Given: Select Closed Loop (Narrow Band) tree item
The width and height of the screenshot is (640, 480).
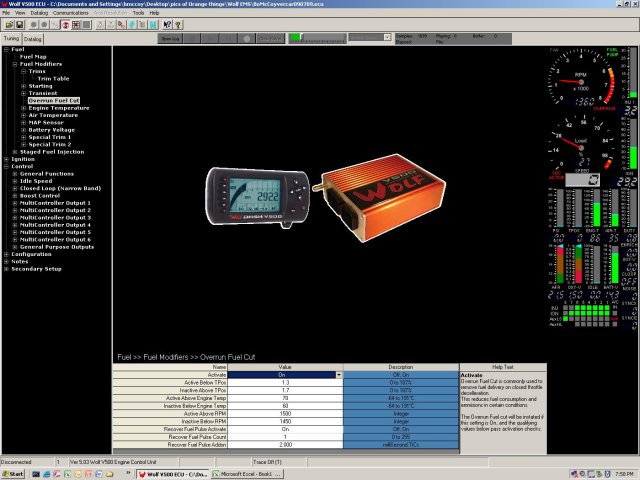Looking at the screenshot, I should coord(59,188).
